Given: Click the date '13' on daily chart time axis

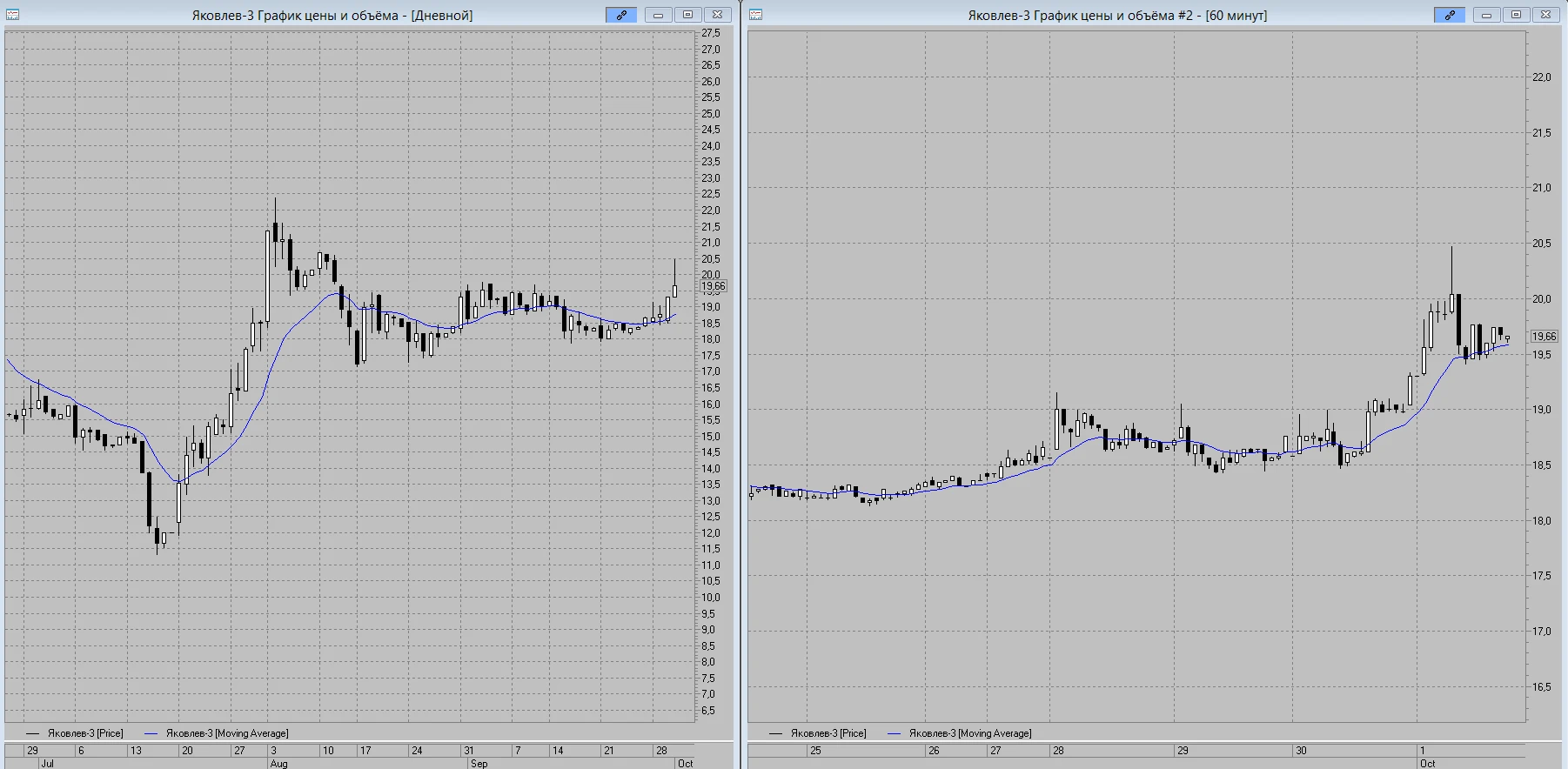Looking at the screenshot, I should [136, 750].
